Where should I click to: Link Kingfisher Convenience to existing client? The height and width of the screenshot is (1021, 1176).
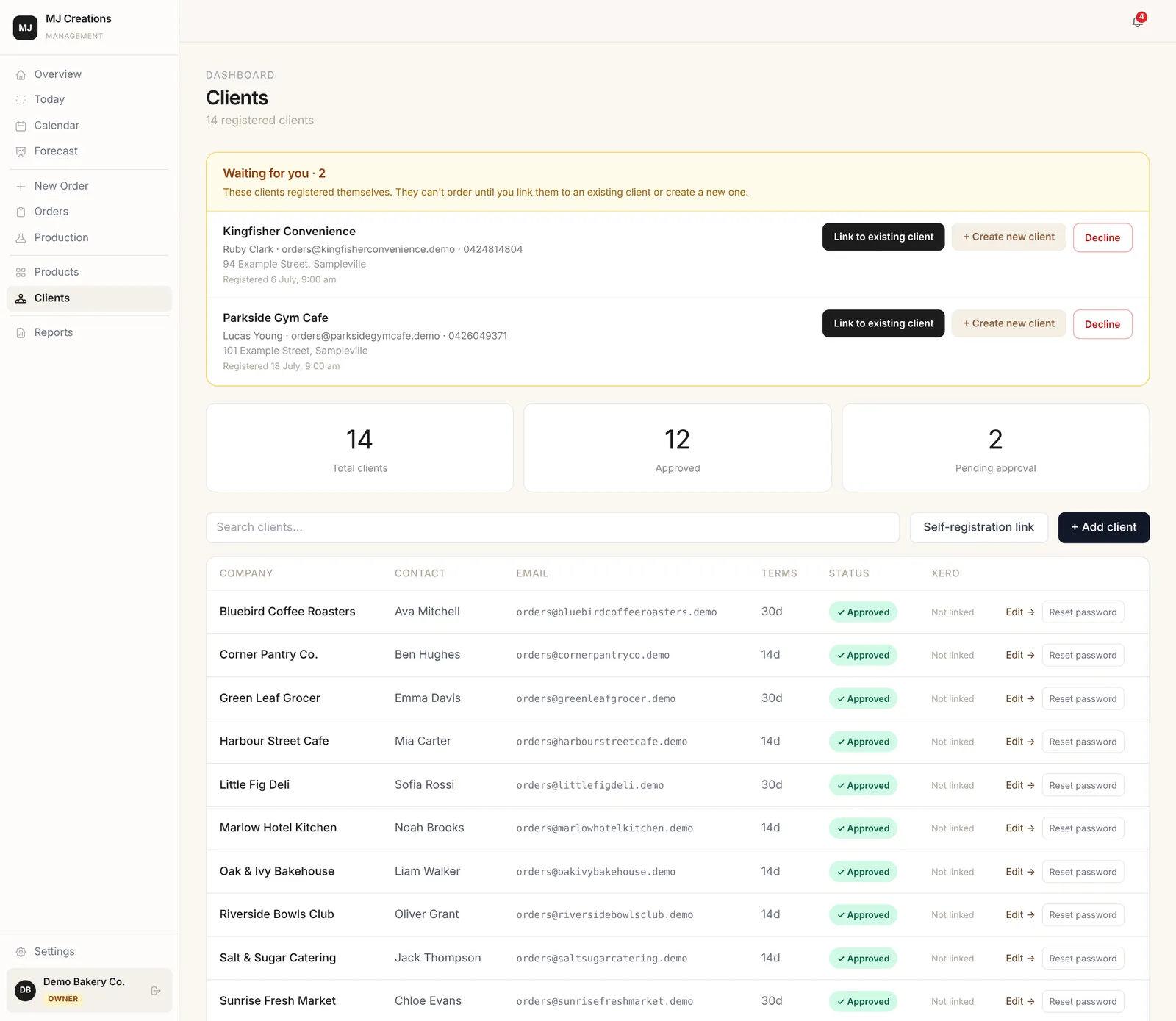[x=883, y=237]
